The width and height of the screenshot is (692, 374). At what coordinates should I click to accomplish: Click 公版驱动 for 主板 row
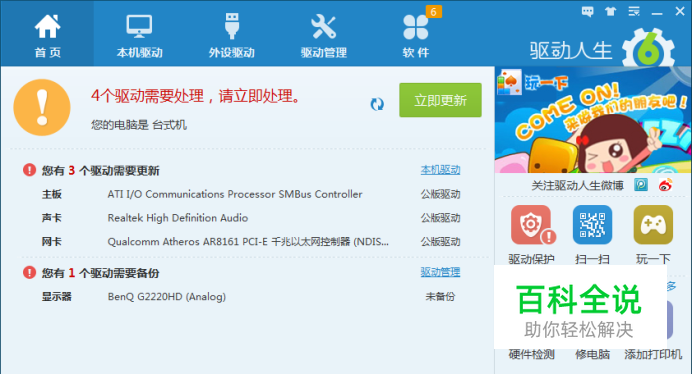(440, 194)
